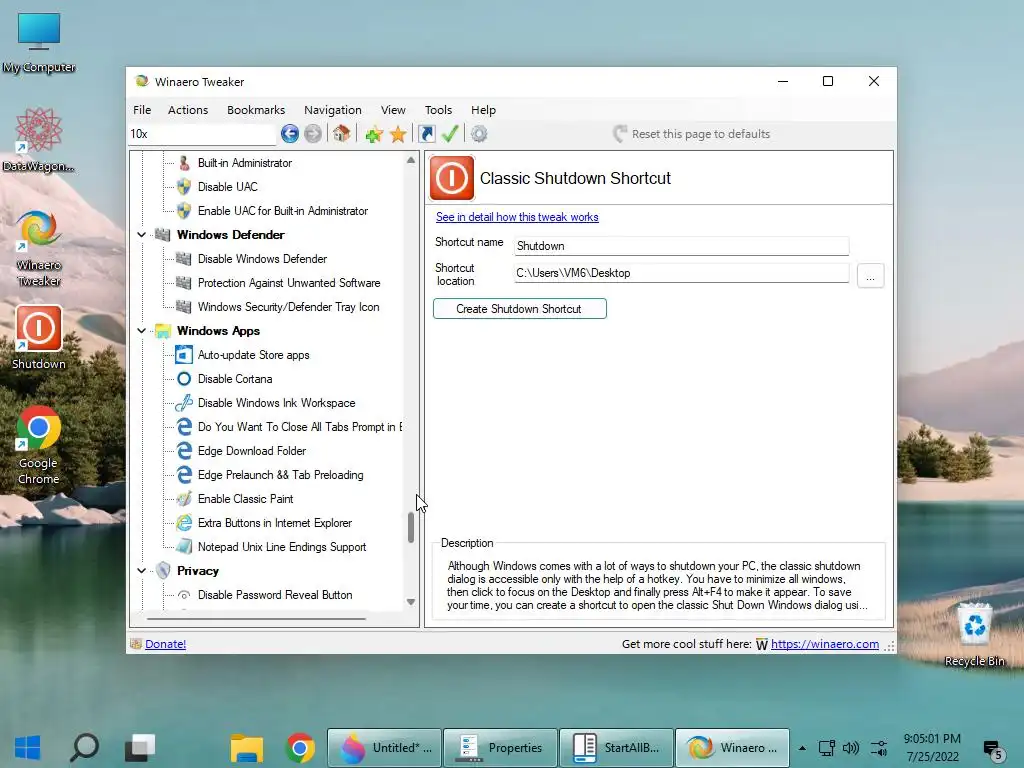Image resolution: width=1024 pixels, height=768 pixels.
Task: Select Protection Against Unwanted Software item
Action: point(289,283)
